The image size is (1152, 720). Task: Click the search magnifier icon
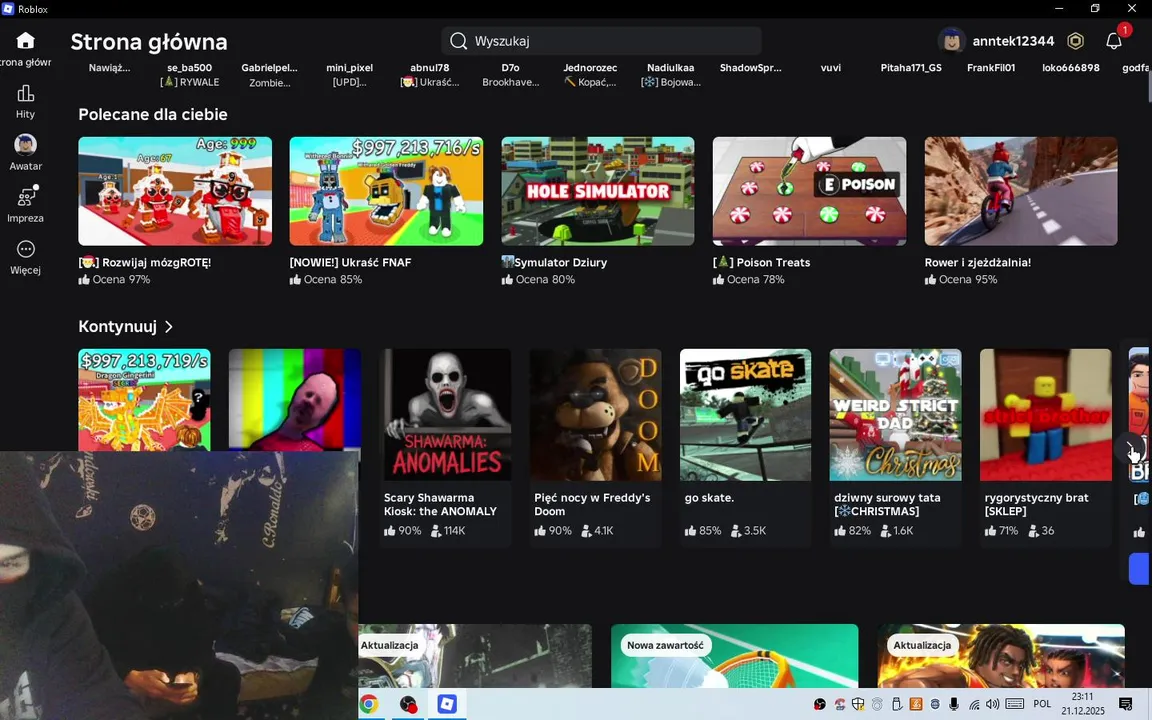(458, 40)
